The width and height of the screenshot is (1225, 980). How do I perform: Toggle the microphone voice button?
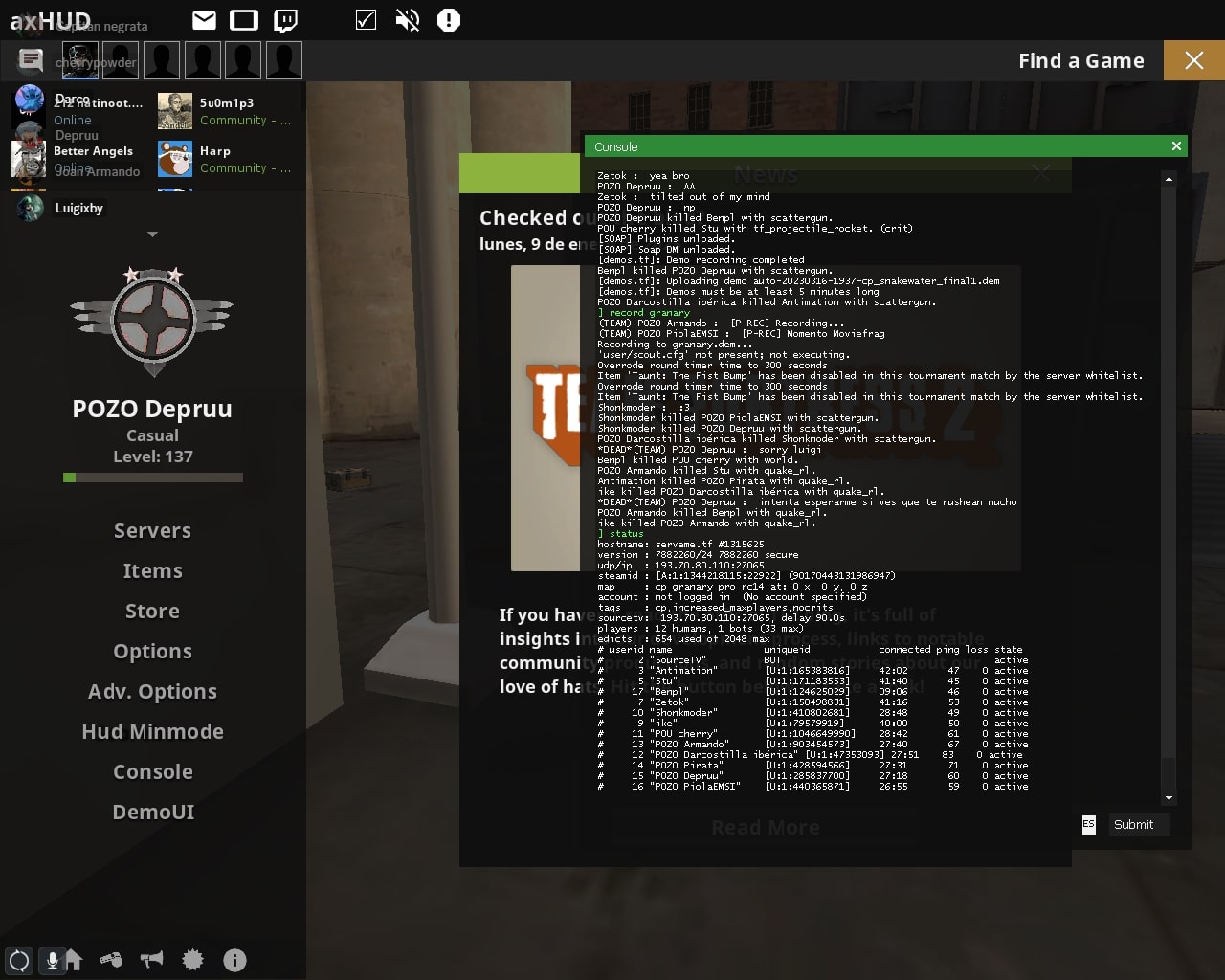[52, 960]
